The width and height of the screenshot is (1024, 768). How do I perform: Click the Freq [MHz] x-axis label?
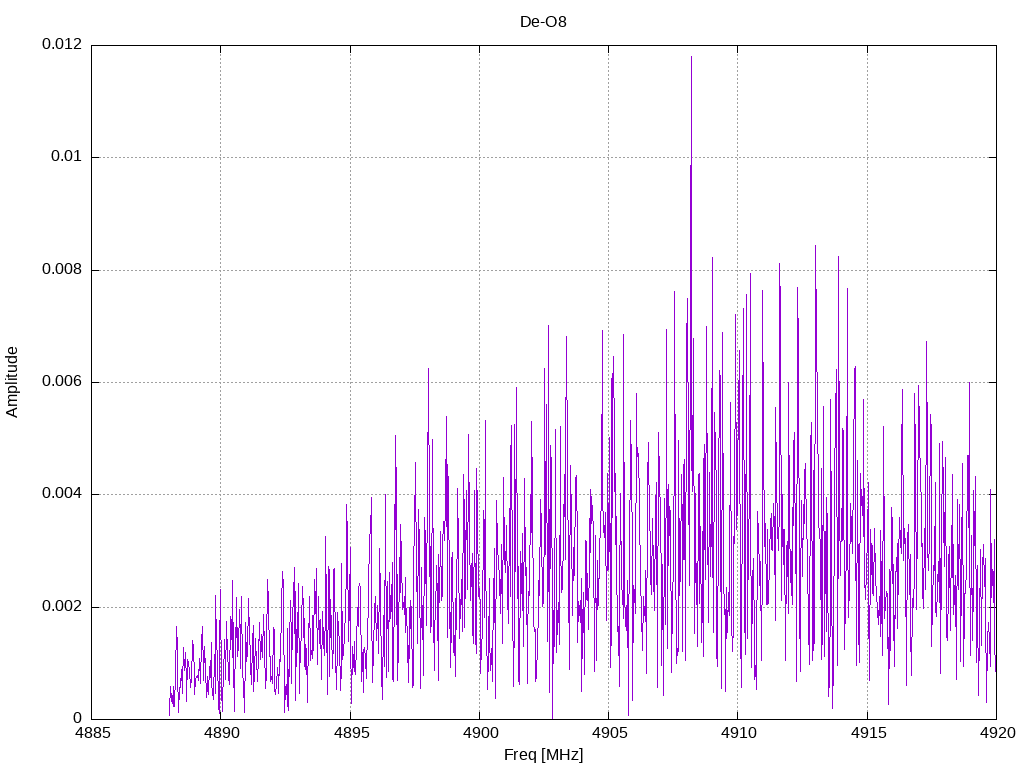pos(543,755)
